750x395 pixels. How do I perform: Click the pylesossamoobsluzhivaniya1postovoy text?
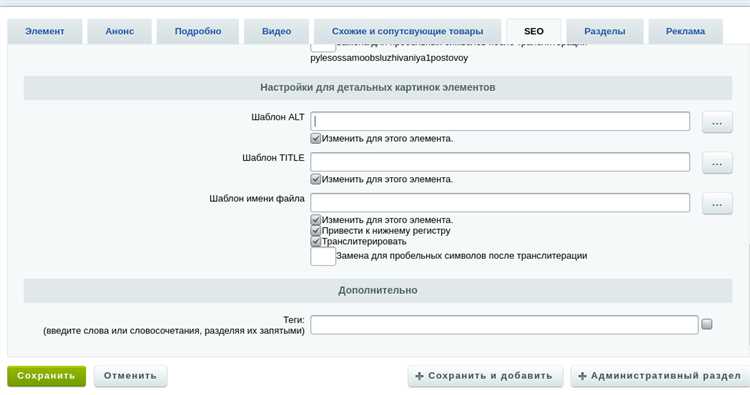[x=389, y=58]
